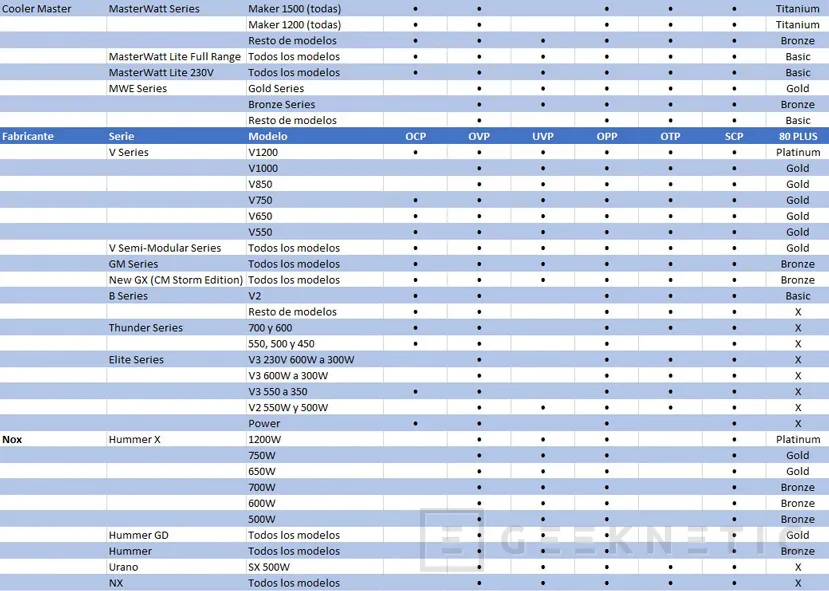Select the "600W" model cell
Screen dimensions: 829x591
(x=262, y=503)
